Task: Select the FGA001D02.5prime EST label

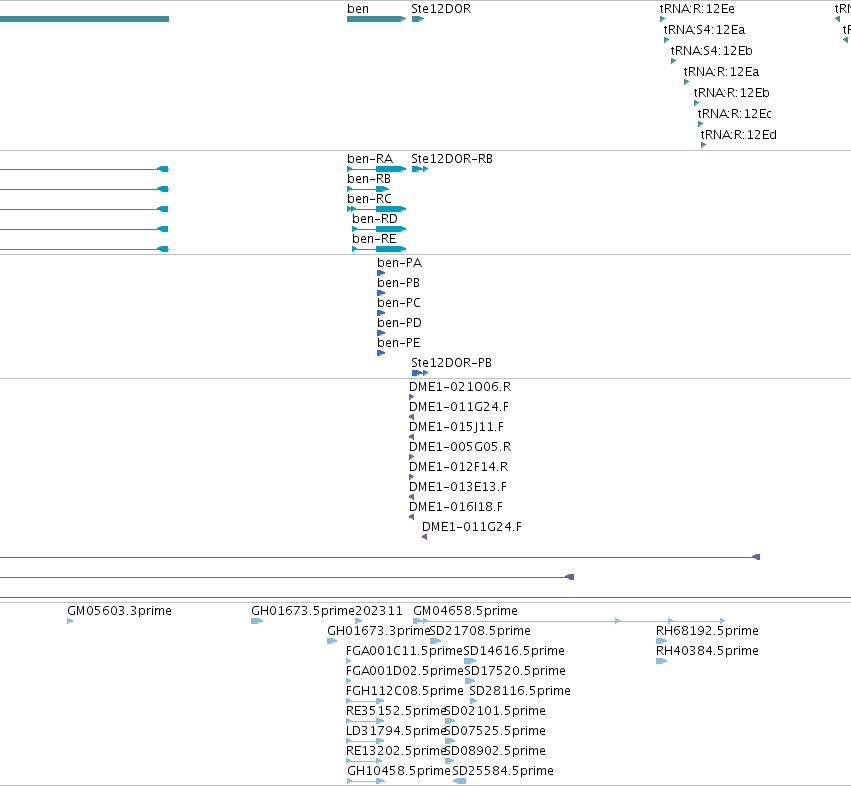Action: (x=405, y=671)
